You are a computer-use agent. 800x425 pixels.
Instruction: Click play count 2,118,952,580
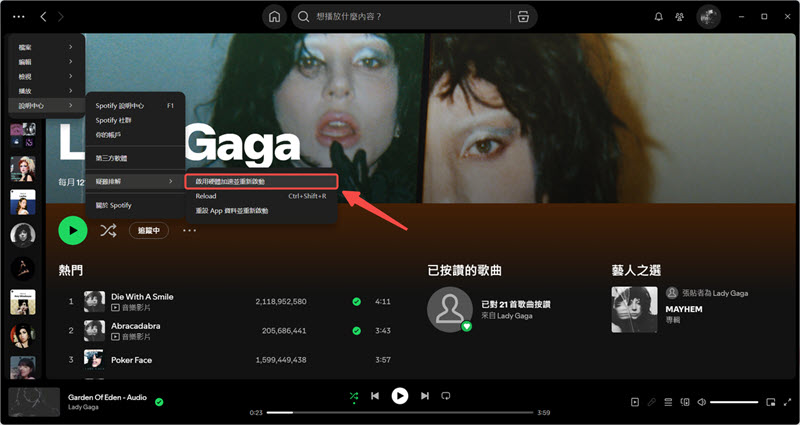coord(281,302)
